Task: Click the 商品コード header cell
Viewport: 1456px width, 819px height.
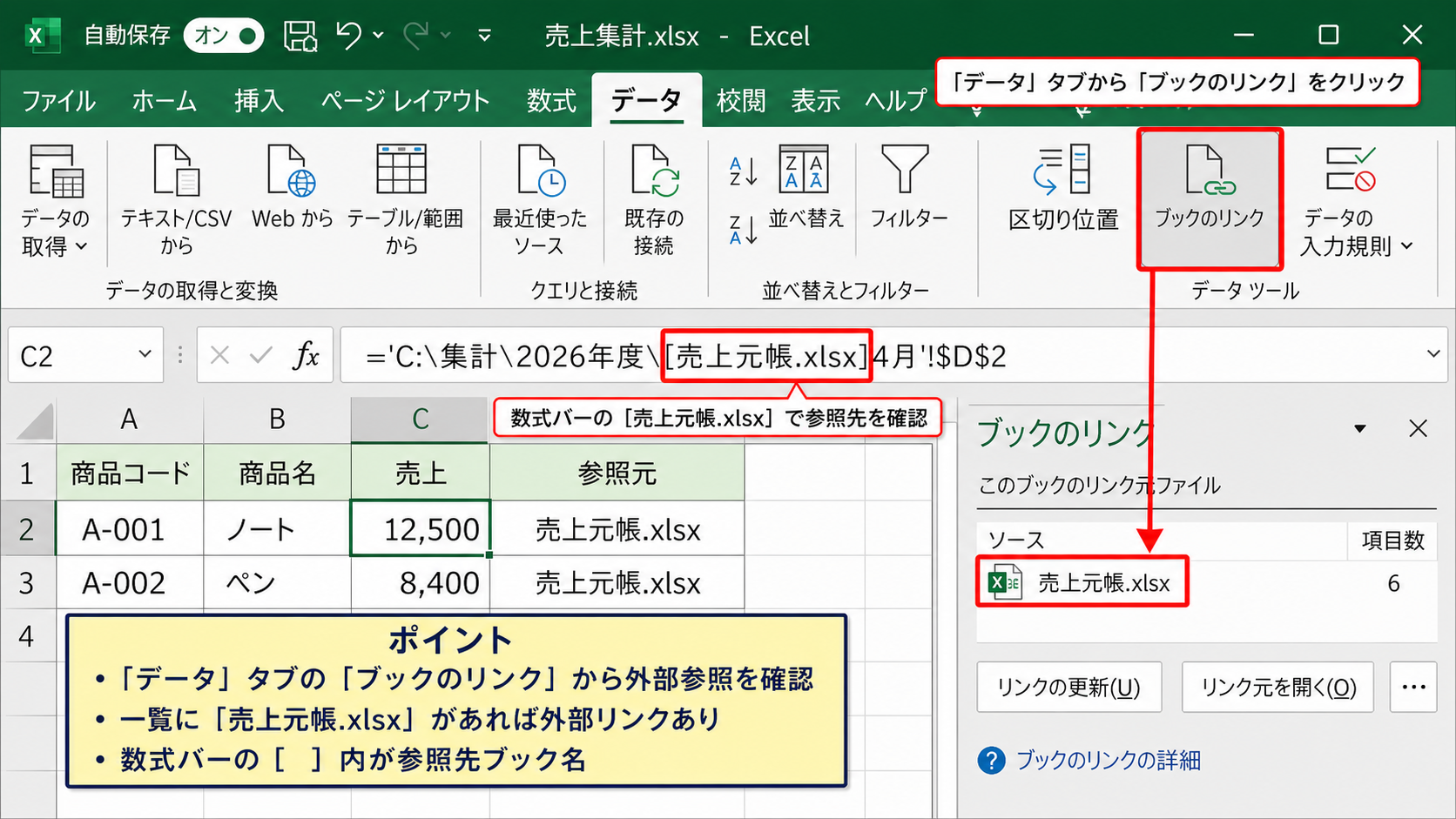Action: click(130, 473)
